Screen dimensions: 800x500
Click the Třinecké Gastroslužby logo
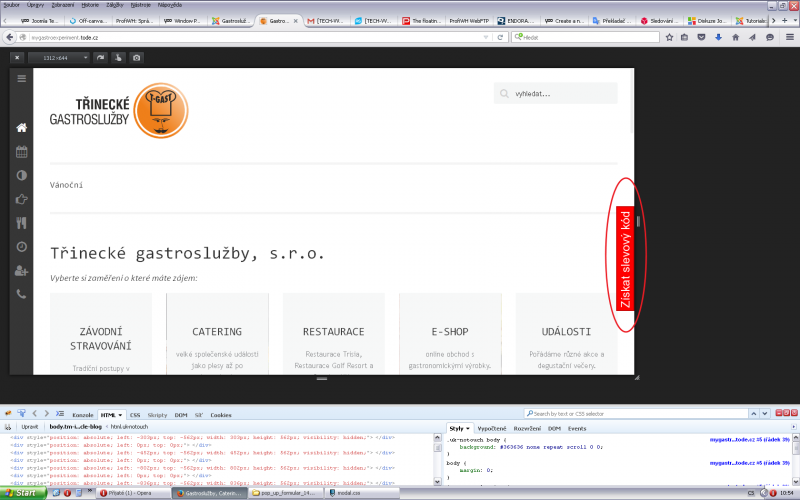click(119, 111)
